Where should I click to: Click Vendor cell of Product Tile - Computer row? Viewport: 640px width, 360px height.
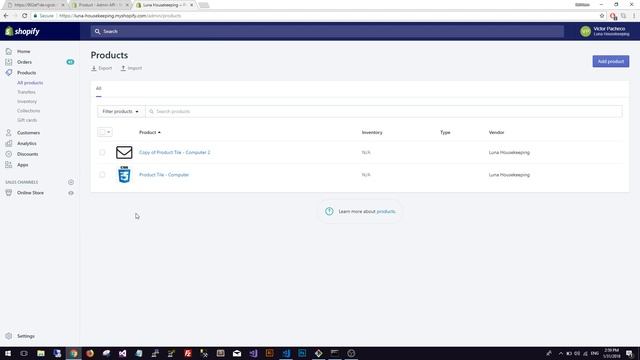pos(509,175)
